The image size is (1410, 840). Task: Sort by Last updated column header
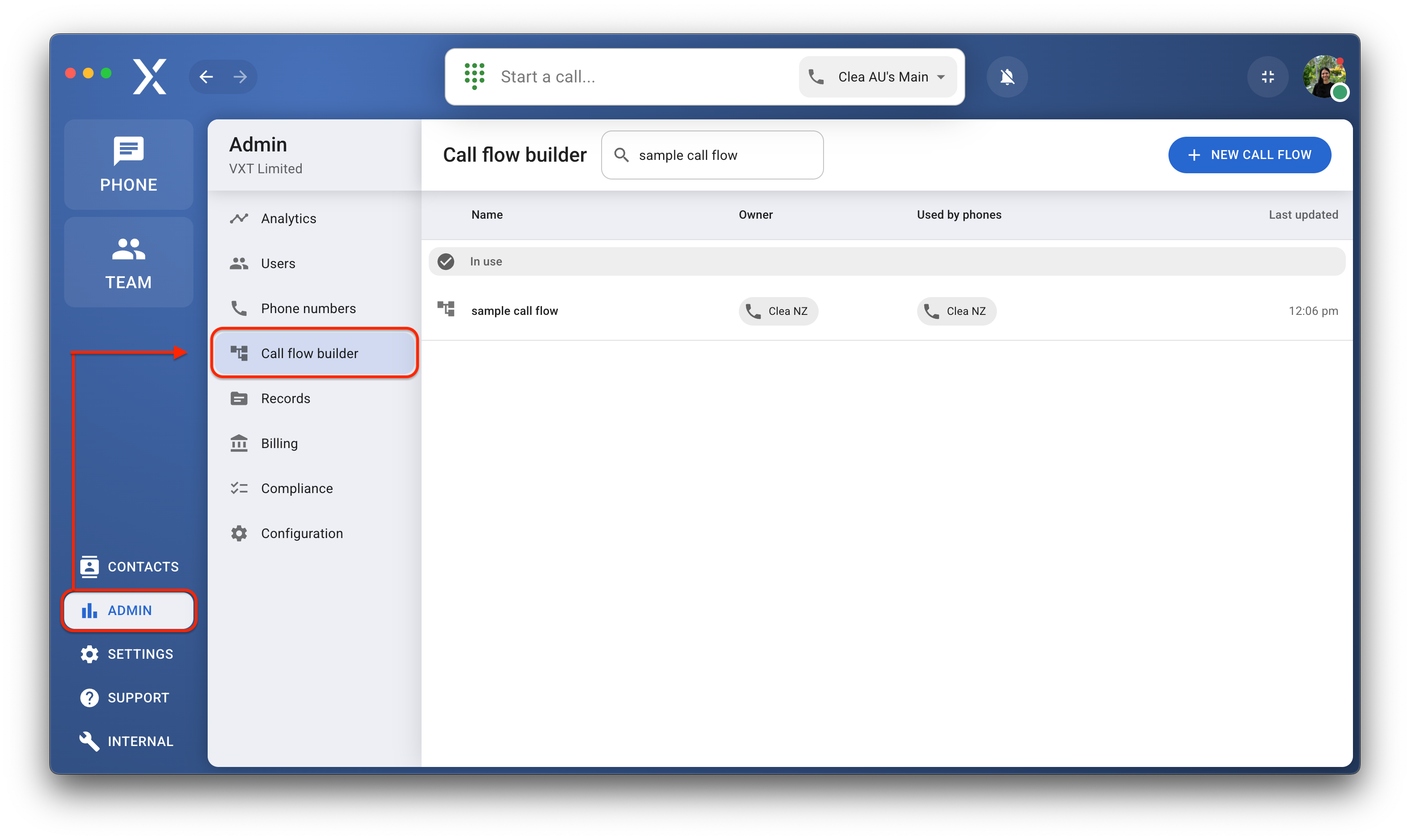(1303, 215)
